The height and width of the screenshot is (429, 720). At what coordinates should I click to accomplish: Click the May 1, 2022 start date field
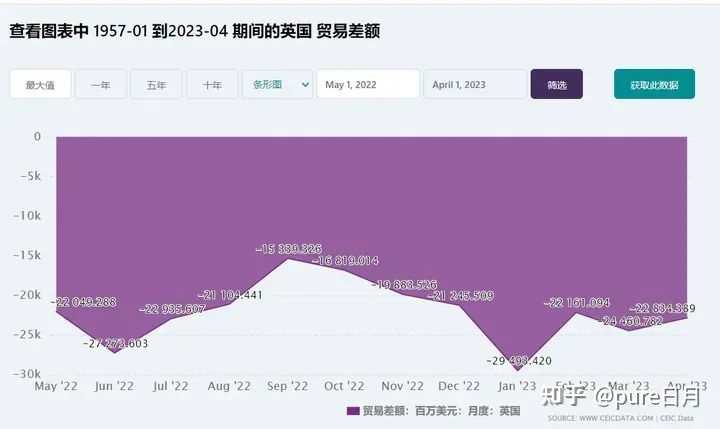(x=368, y=84)
